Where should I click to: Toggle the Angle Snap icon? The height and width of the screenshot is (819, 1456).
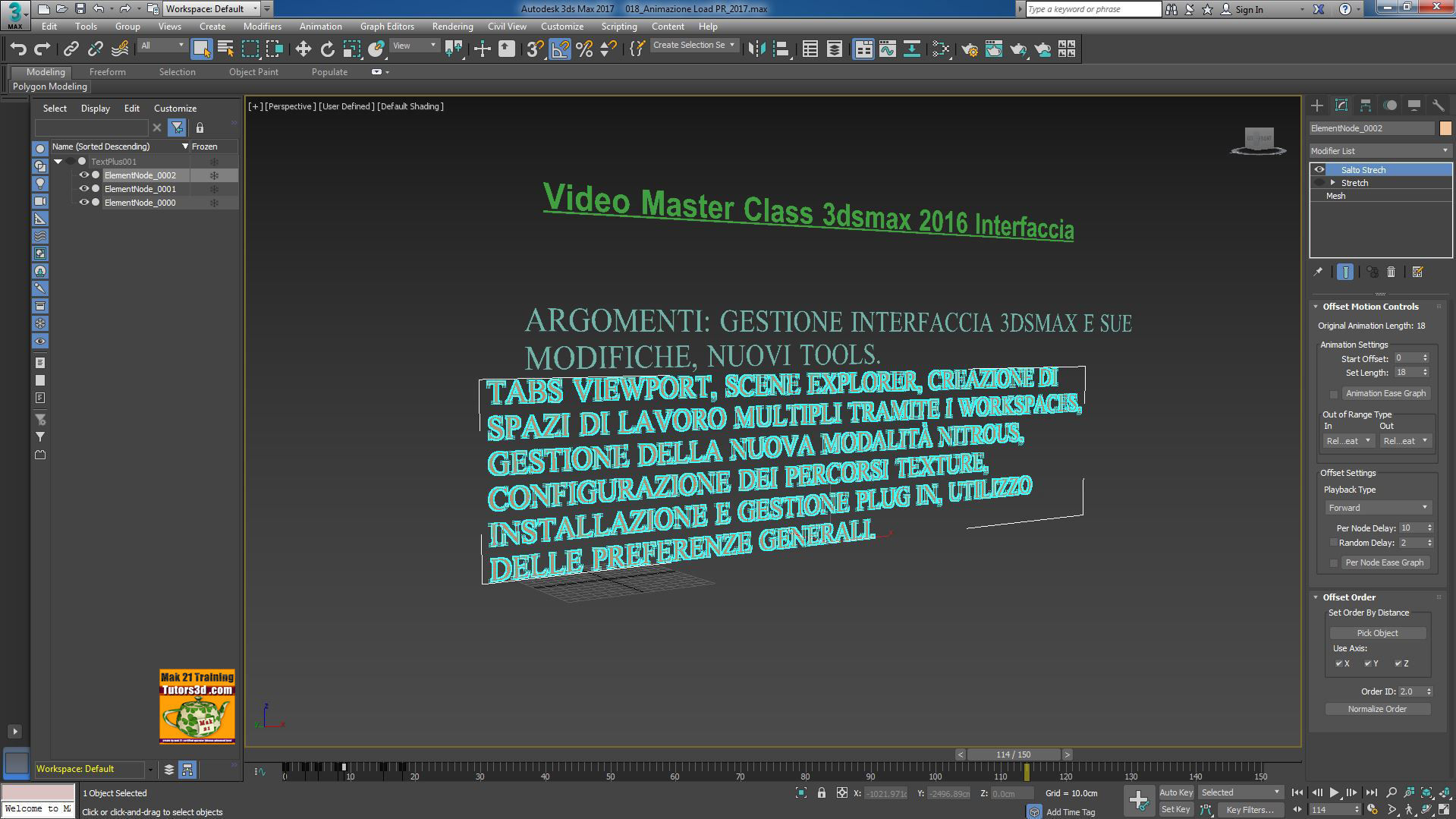tap(560, 49)
